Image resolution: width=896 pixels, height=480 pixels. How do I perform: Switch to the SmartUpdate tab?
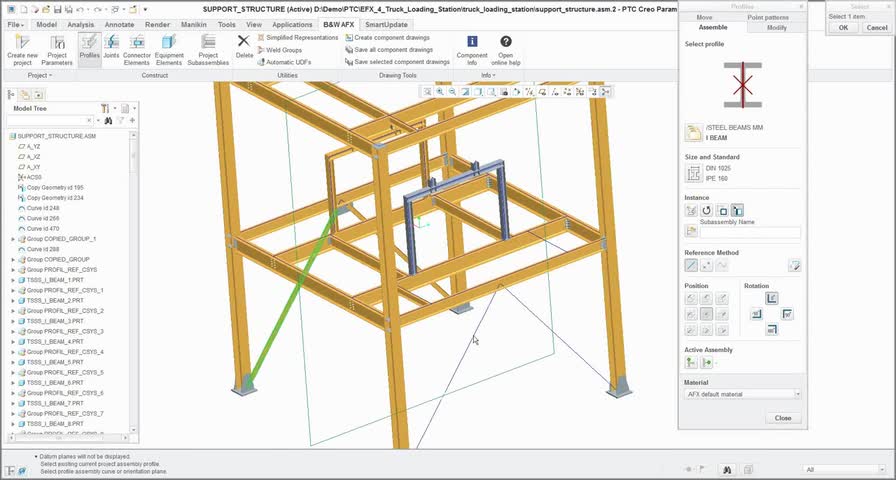click(386, 25)
